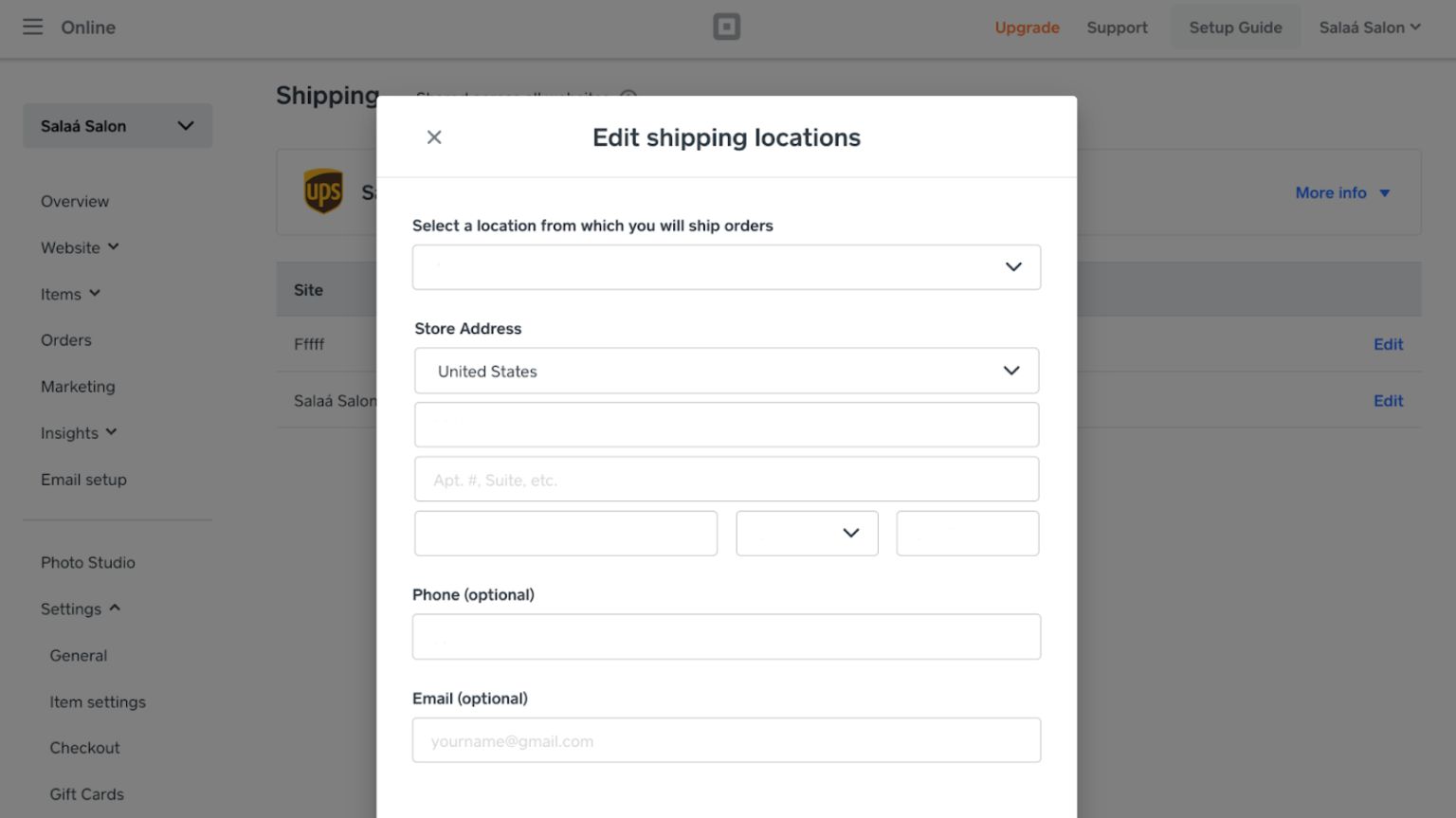The image size is (1456, 818).
Task: Go to Orders in the sidebar
Action: click(x=65, y=340)
